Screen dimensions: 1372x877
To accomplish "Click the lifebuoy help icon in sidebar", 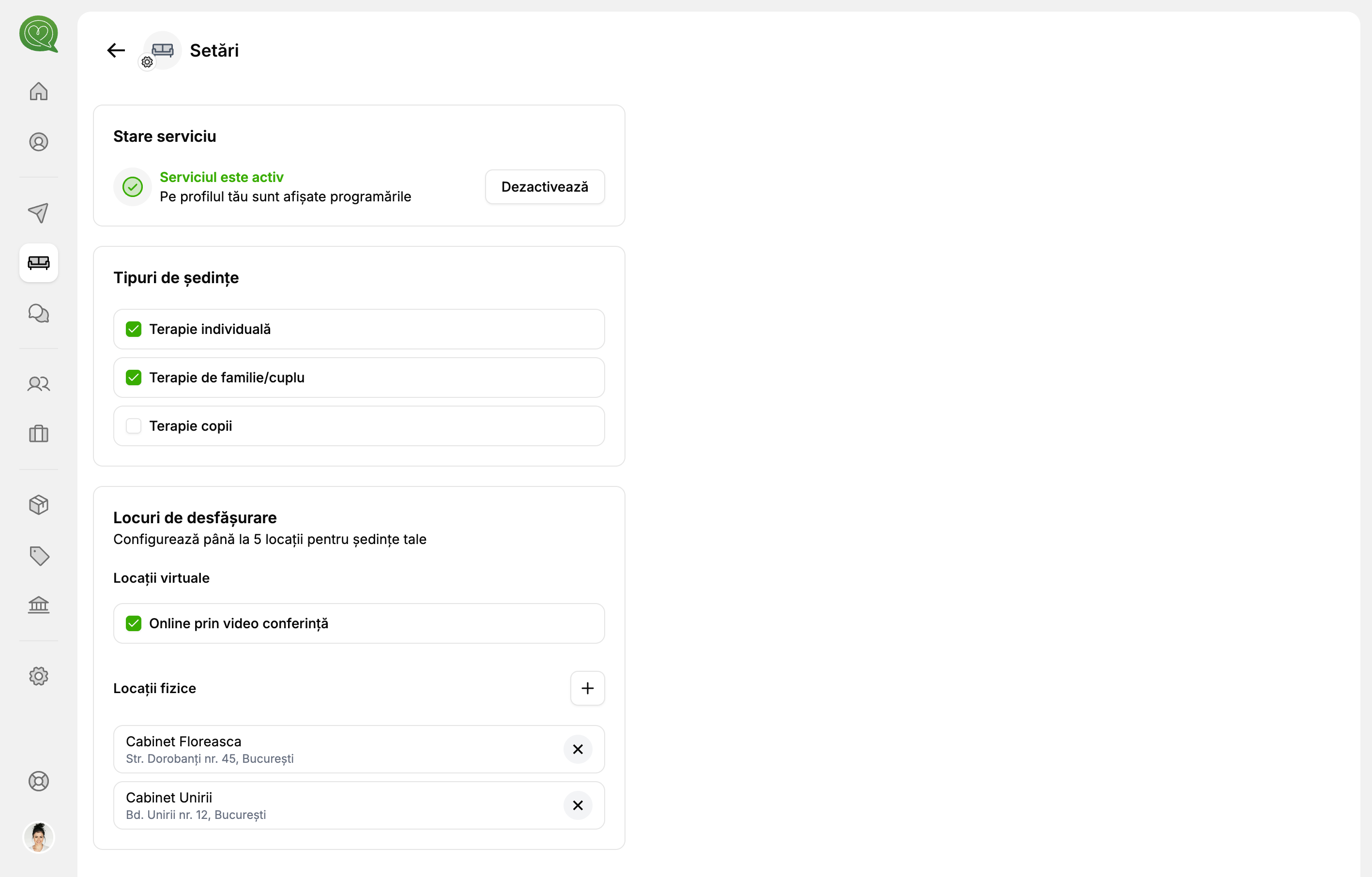I will pos(39,781).
